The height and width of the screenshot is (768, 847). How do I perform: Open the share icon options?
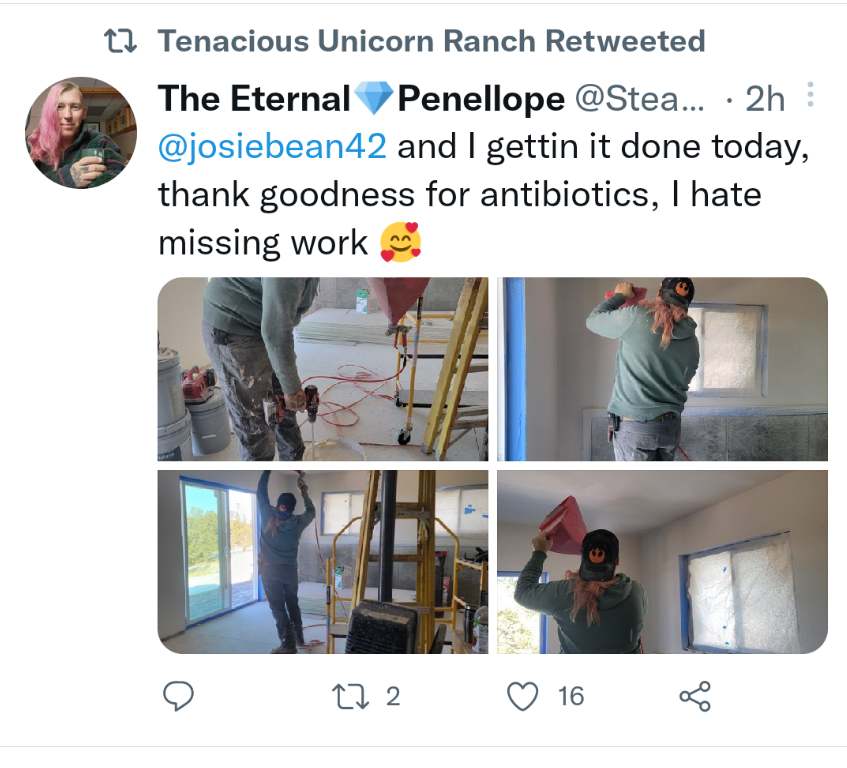click(695, 696)
